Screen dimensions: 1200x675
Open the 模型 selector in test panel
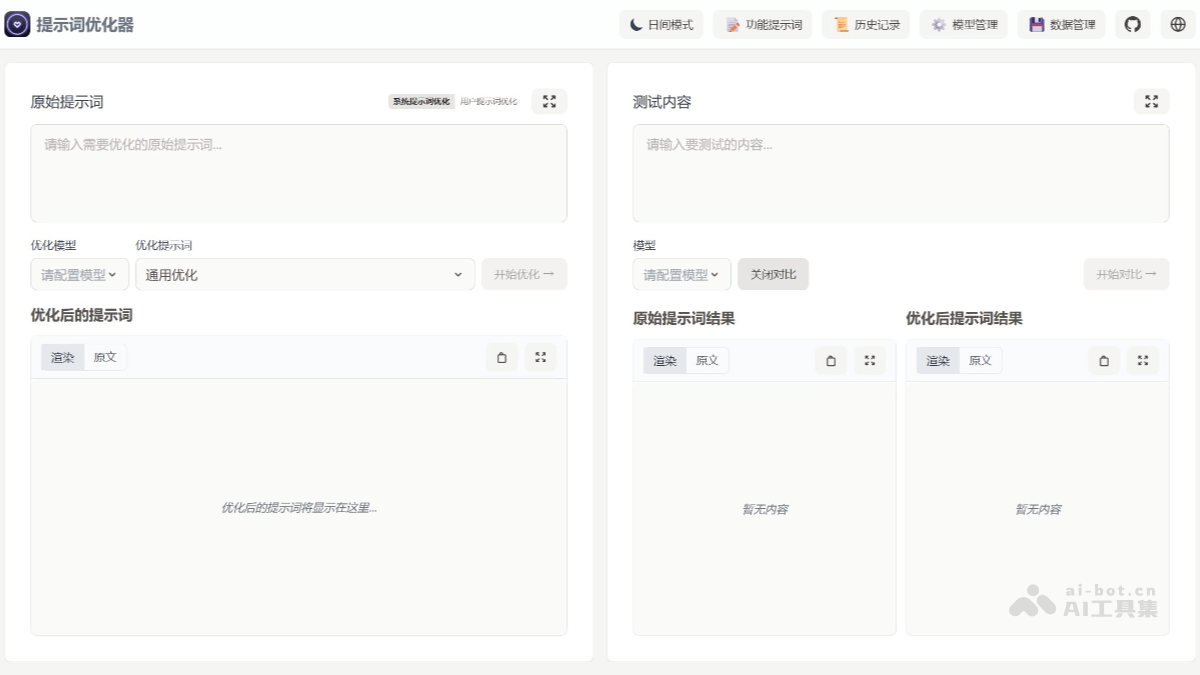click(x=681, y=273)
